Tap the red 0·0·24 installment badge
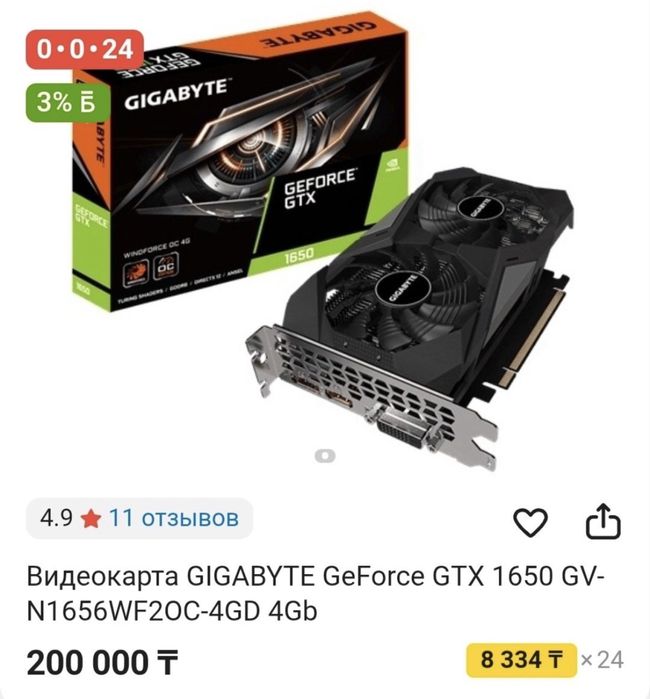This screenshot has width=650, height=699. (x=84, y=49)
